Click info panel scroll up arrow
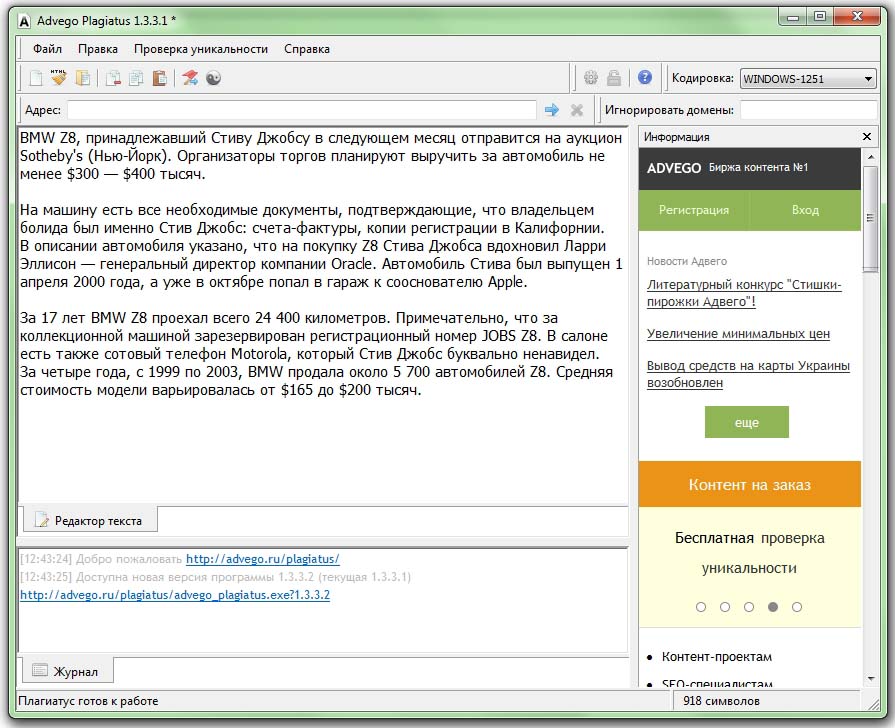Viewport: 895px width, 728px height. click(870, 156)
